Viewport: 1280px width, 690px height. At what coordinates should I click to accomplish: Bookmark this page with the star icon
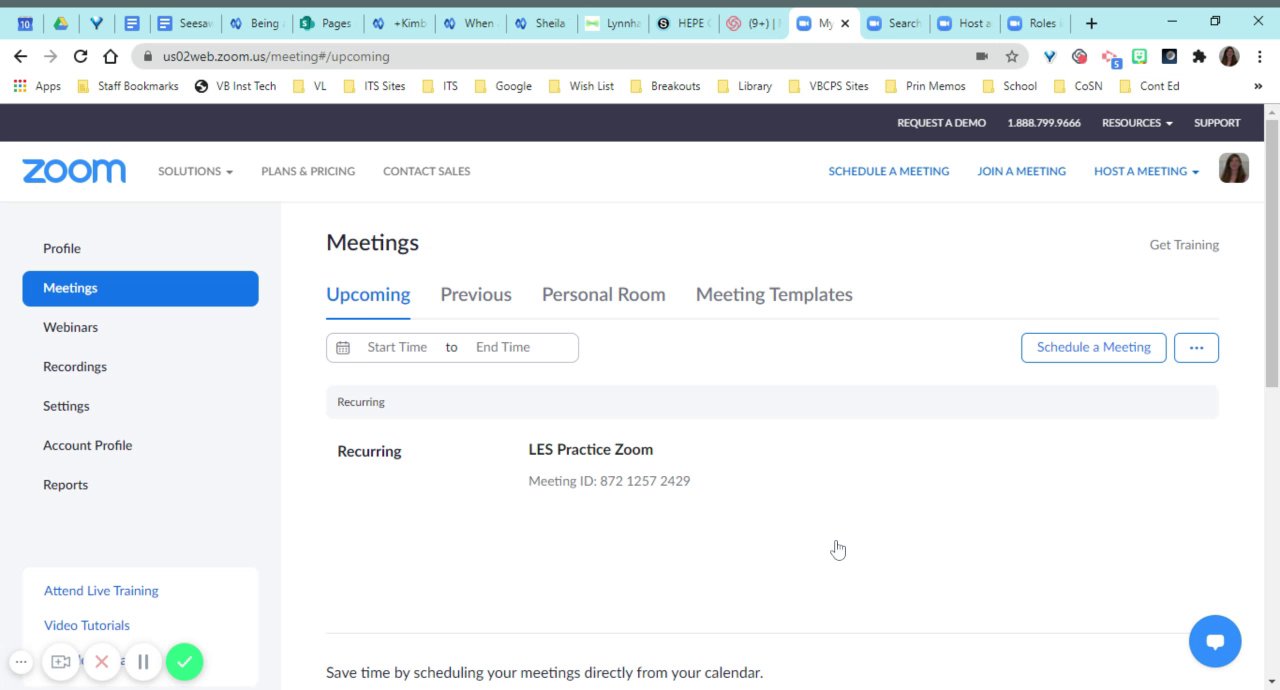point(1012,57)
